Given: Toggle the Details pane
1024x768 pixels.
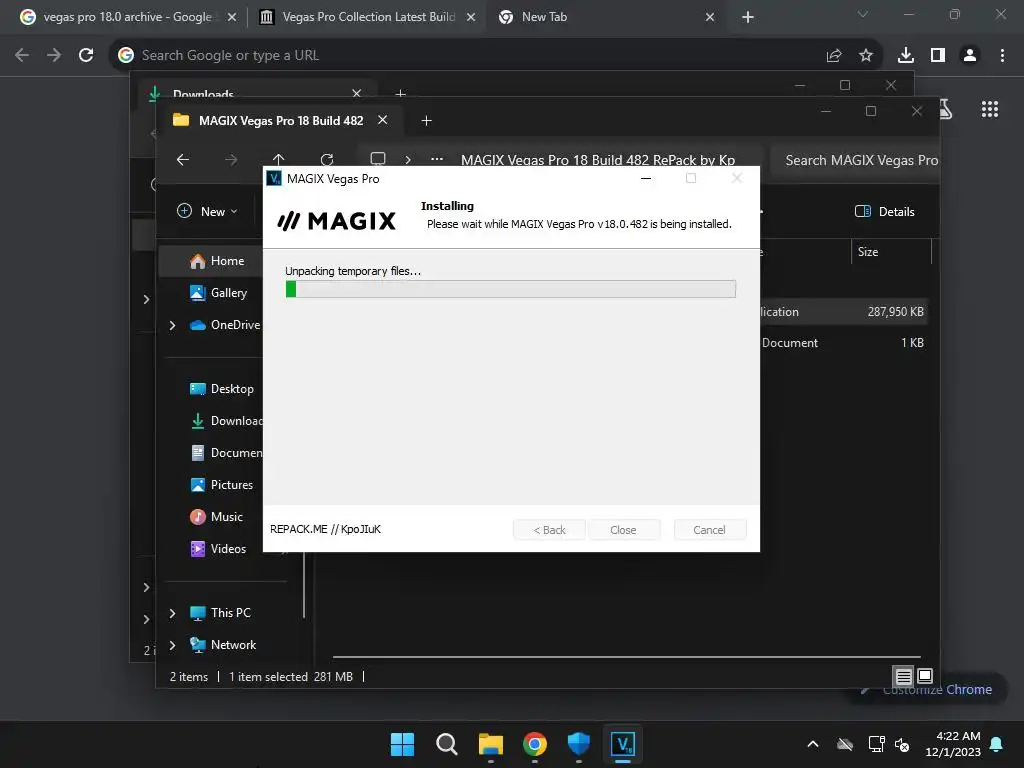Looking at the screenshot, I should pos(885,212).
